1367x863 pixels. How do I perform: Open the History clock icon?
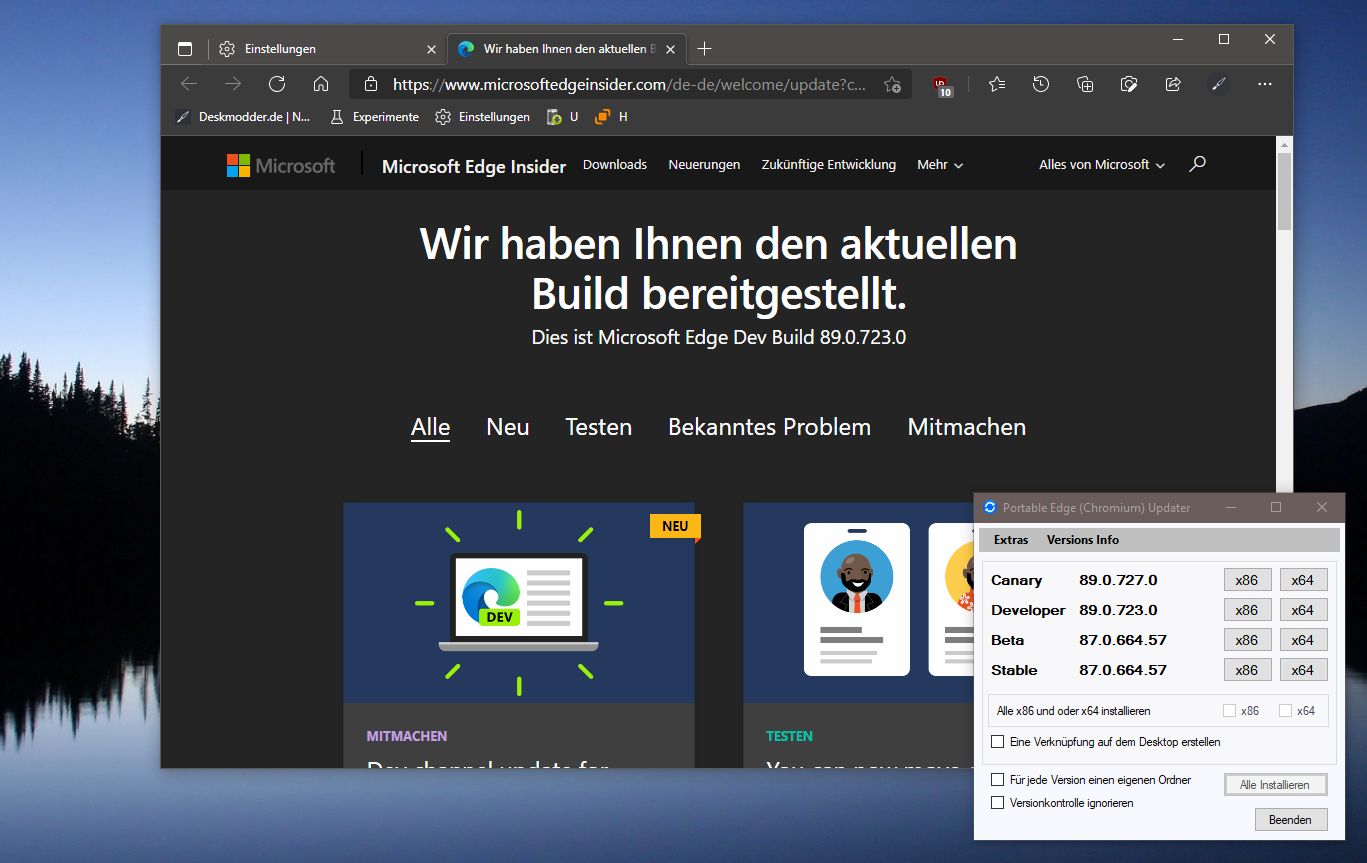1041,84
